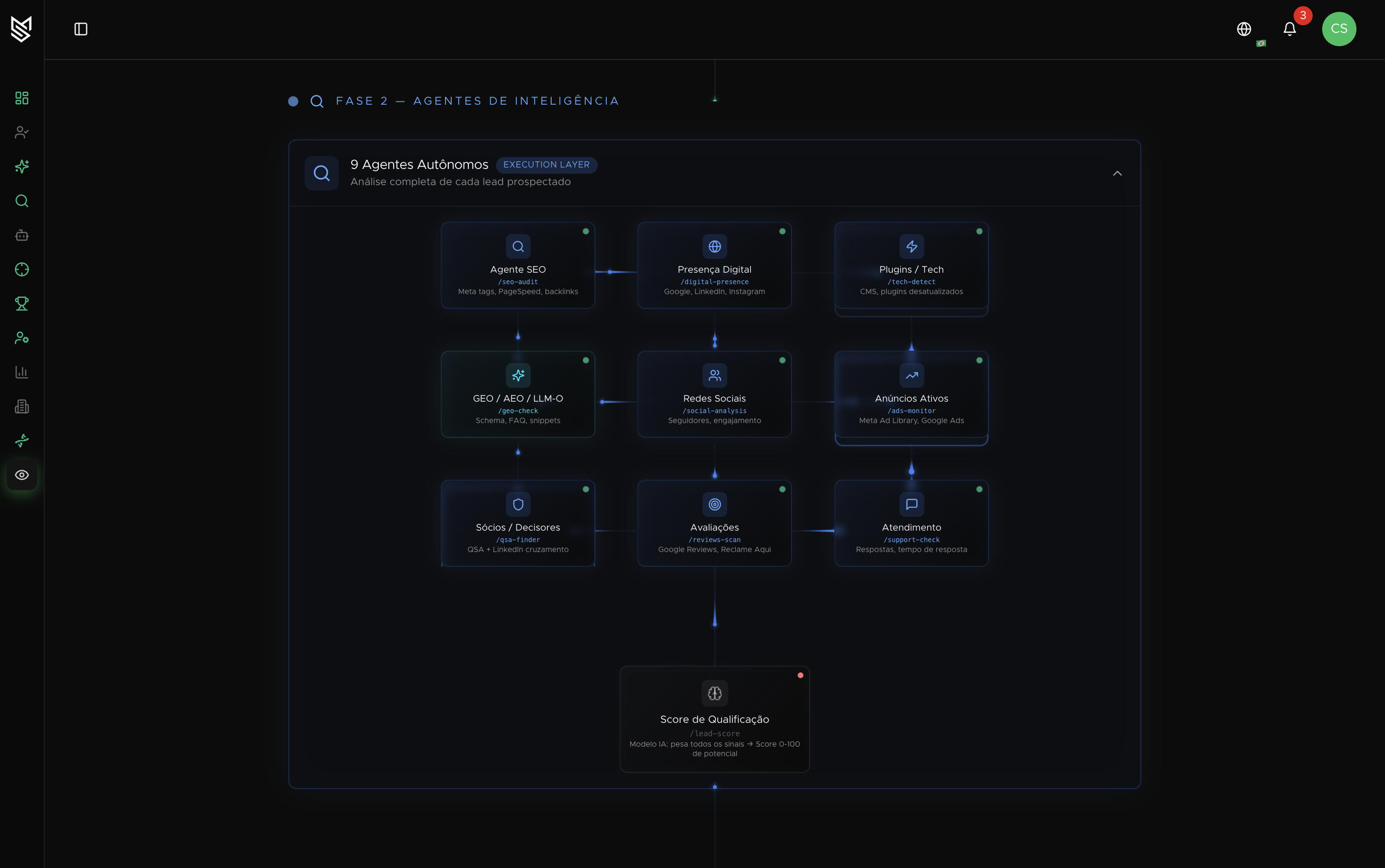
Task: Open the search magnifier in sidebar
Action: [22, 201]
